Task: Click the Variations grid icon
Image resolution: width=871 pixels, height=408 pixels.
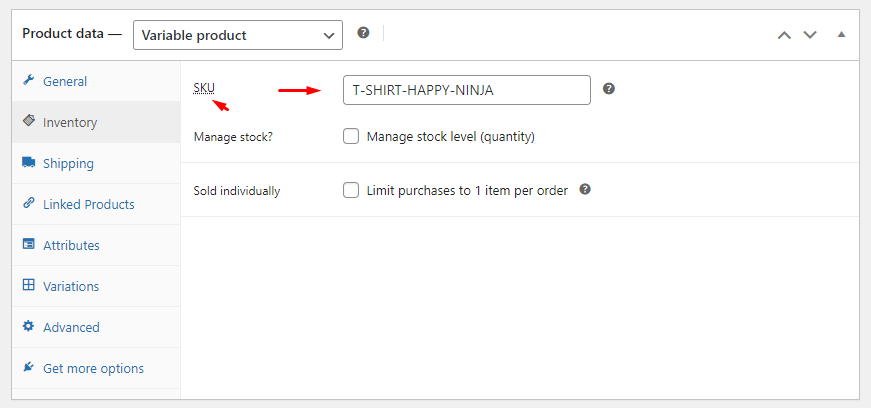Action: (x=28, y=285)
